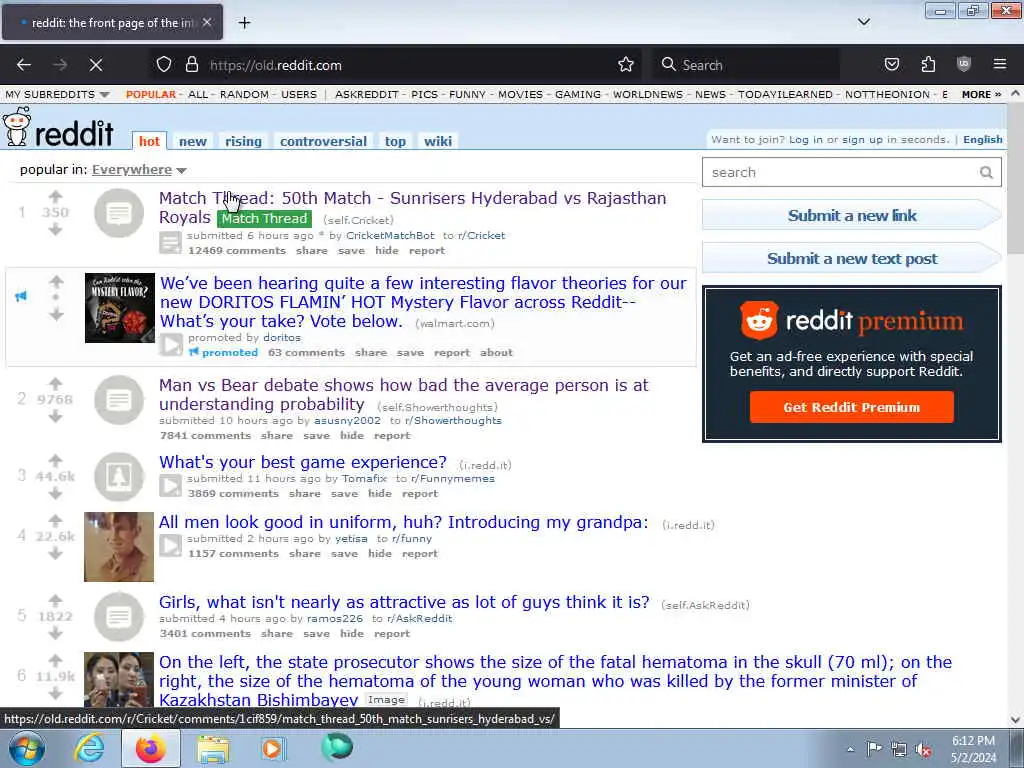This screenshot has width=1024, height=768.
Task: Open Windows Explorer folder in taskbar
Action: [213, 749]
